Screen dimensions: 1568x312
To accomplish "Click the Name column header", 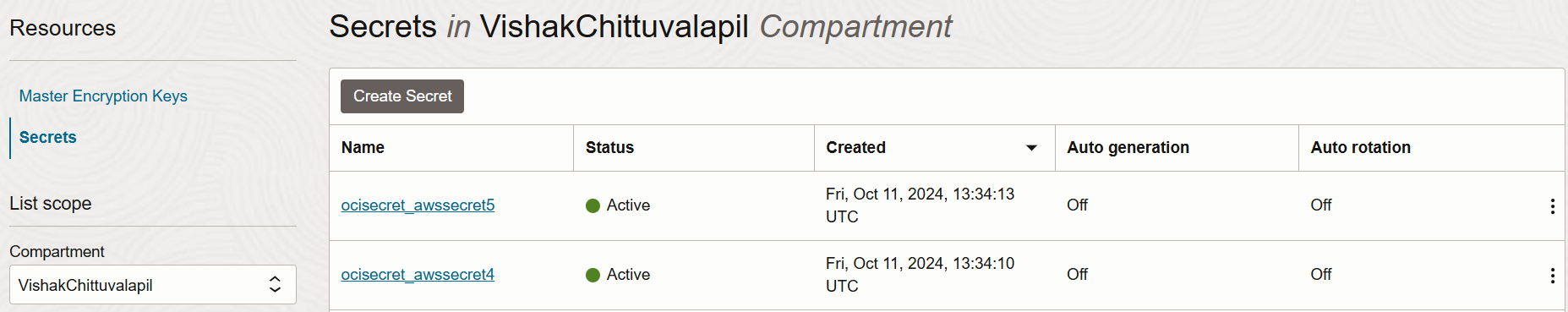I will tap(363, 147).
